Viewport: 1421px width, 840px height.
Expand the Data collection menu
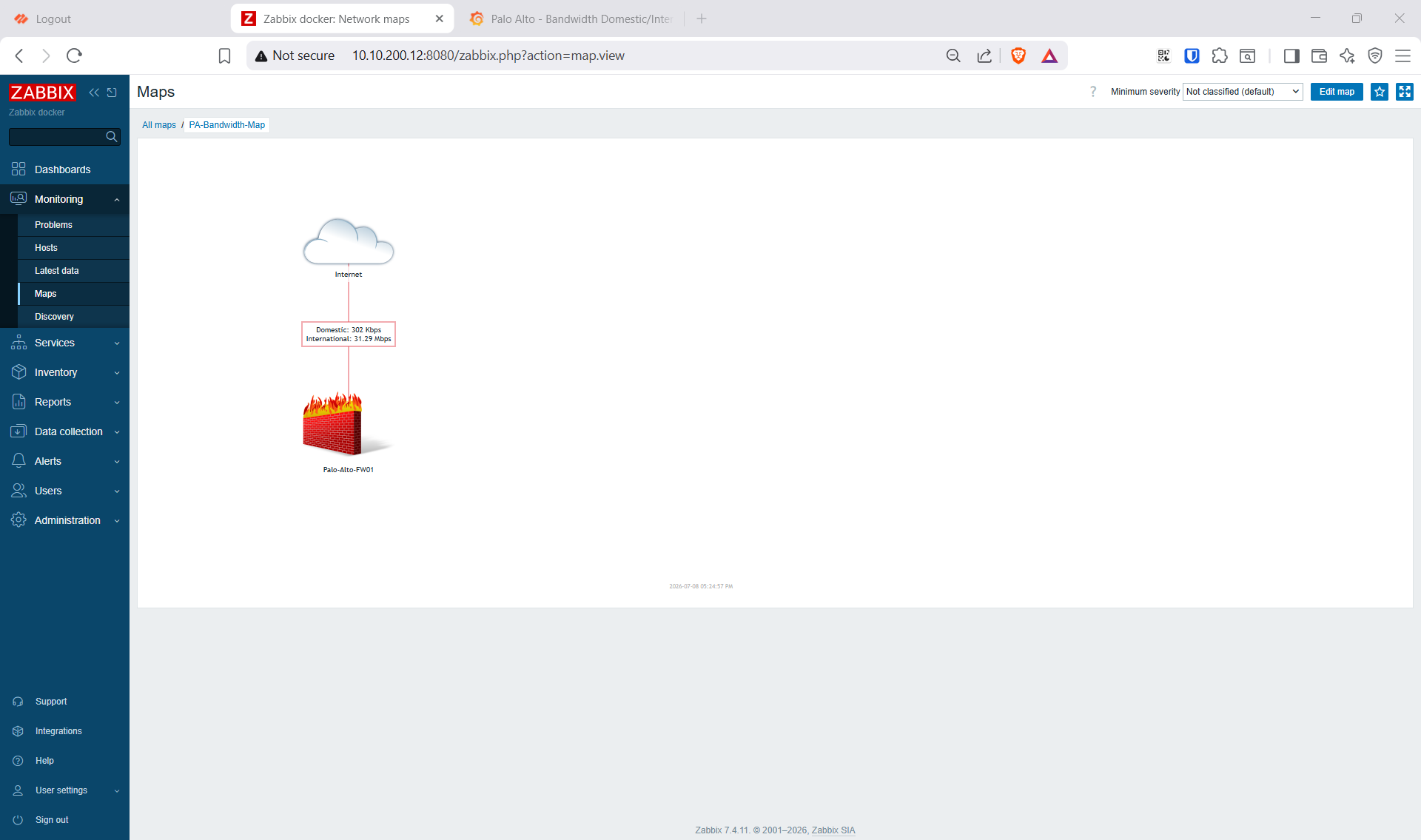64,431
